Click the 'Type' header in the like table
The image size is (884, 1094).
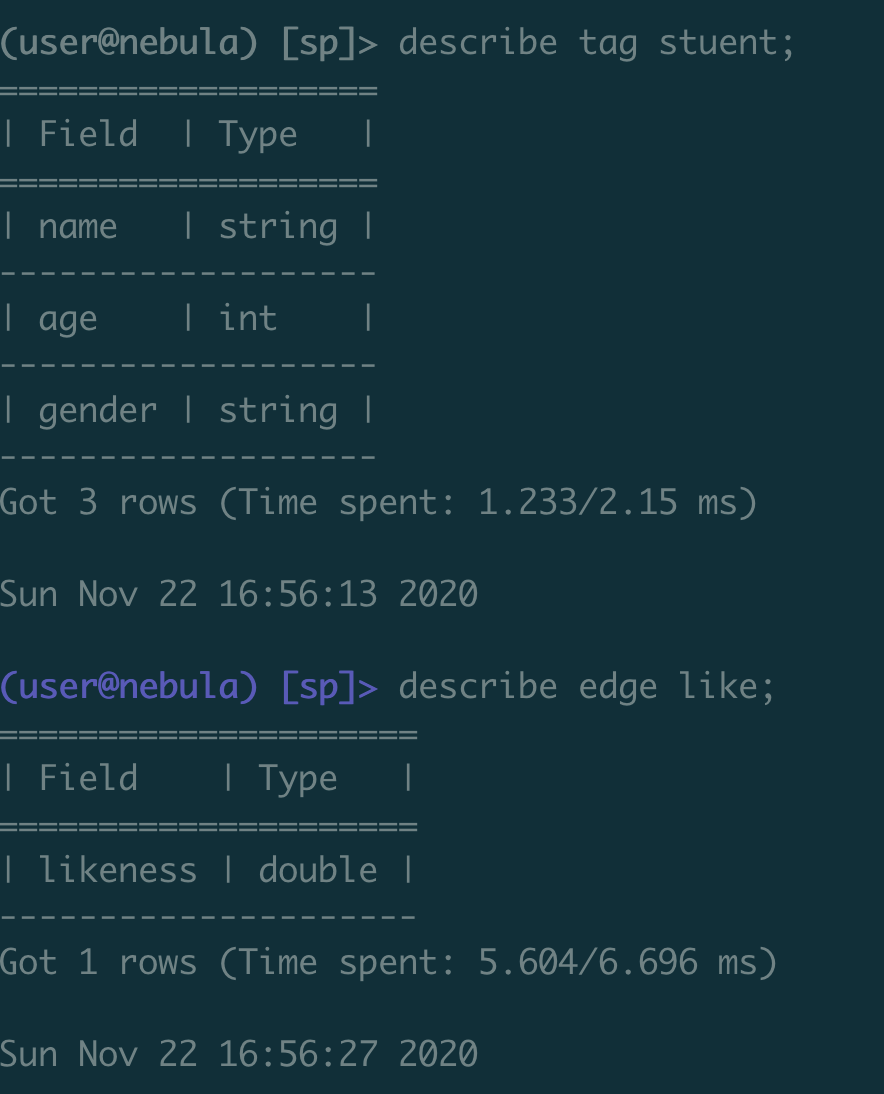pos(298,779)
